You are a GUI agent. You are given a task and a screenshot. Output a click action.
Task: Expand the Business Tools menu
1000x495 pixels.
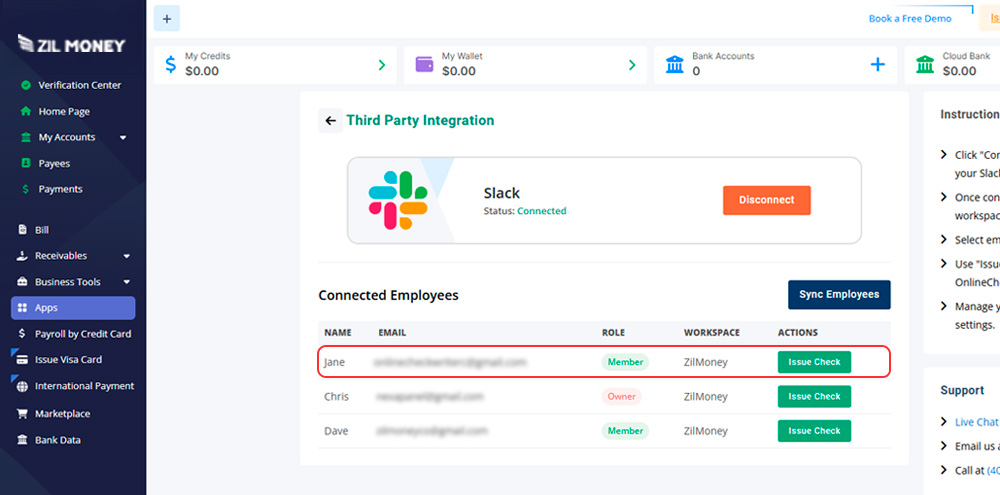click(x=126, y=282)
